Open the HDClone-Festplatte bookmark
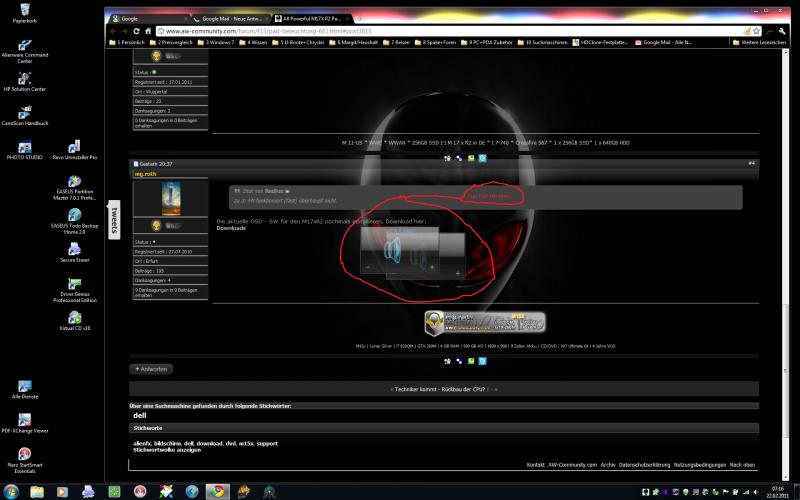Screen dimensions: 800x500 coord(600,42)
